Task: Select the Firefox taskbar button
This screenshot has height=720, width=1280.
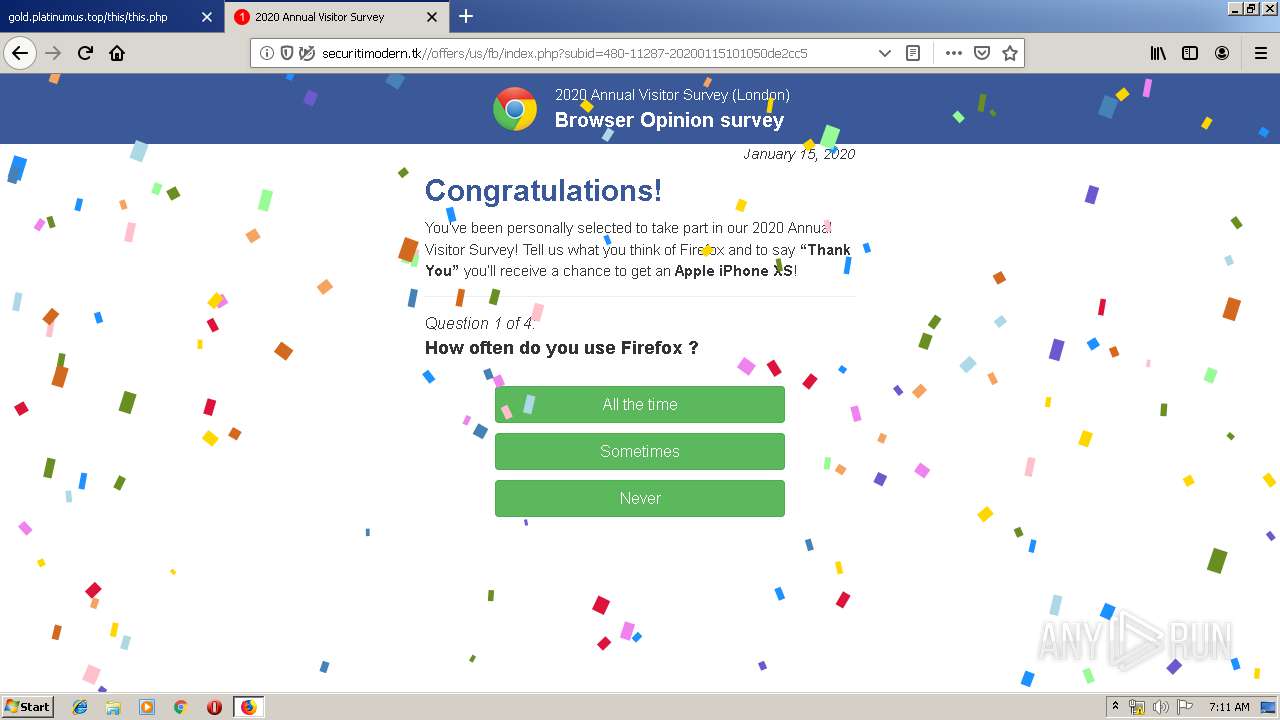Action: tap(248, 707)
